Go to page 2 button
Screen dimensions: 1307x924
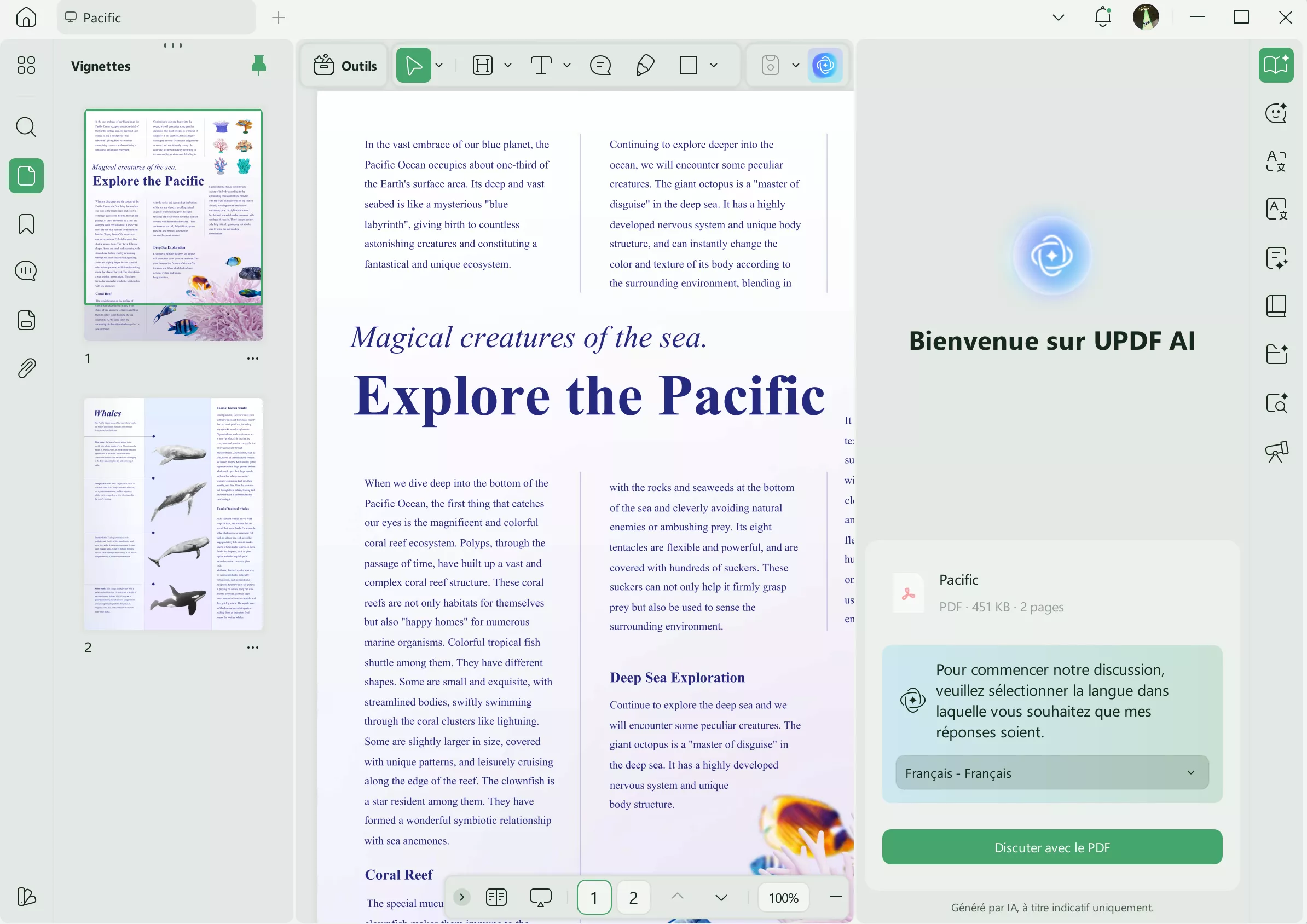point(633,897)
